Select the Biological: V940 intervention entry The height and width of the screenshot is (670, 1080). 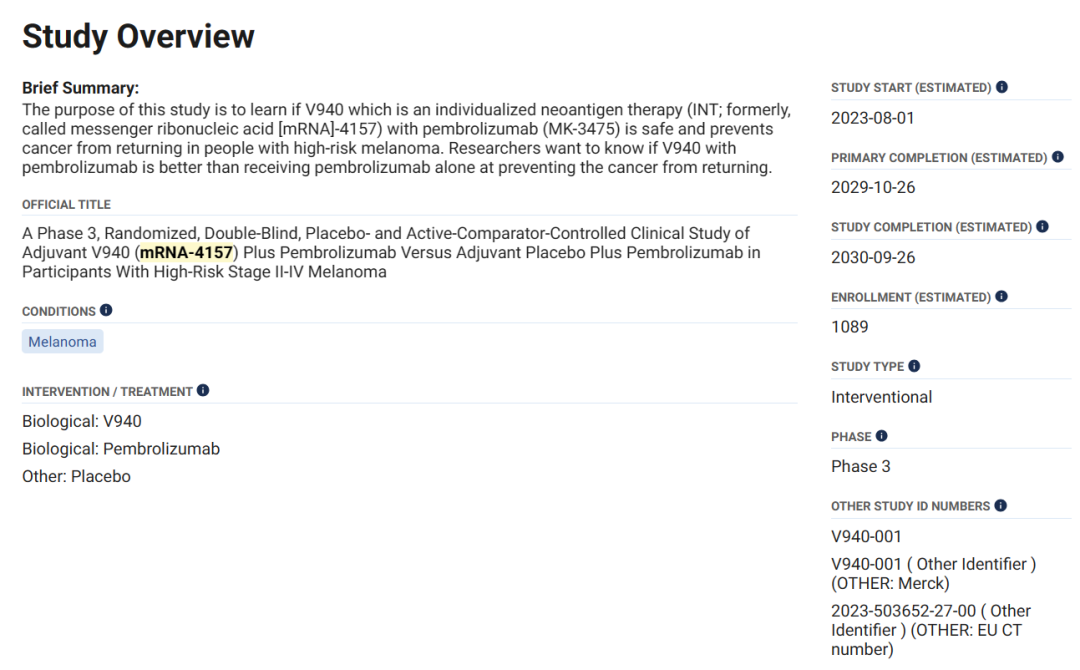point(82,421)
